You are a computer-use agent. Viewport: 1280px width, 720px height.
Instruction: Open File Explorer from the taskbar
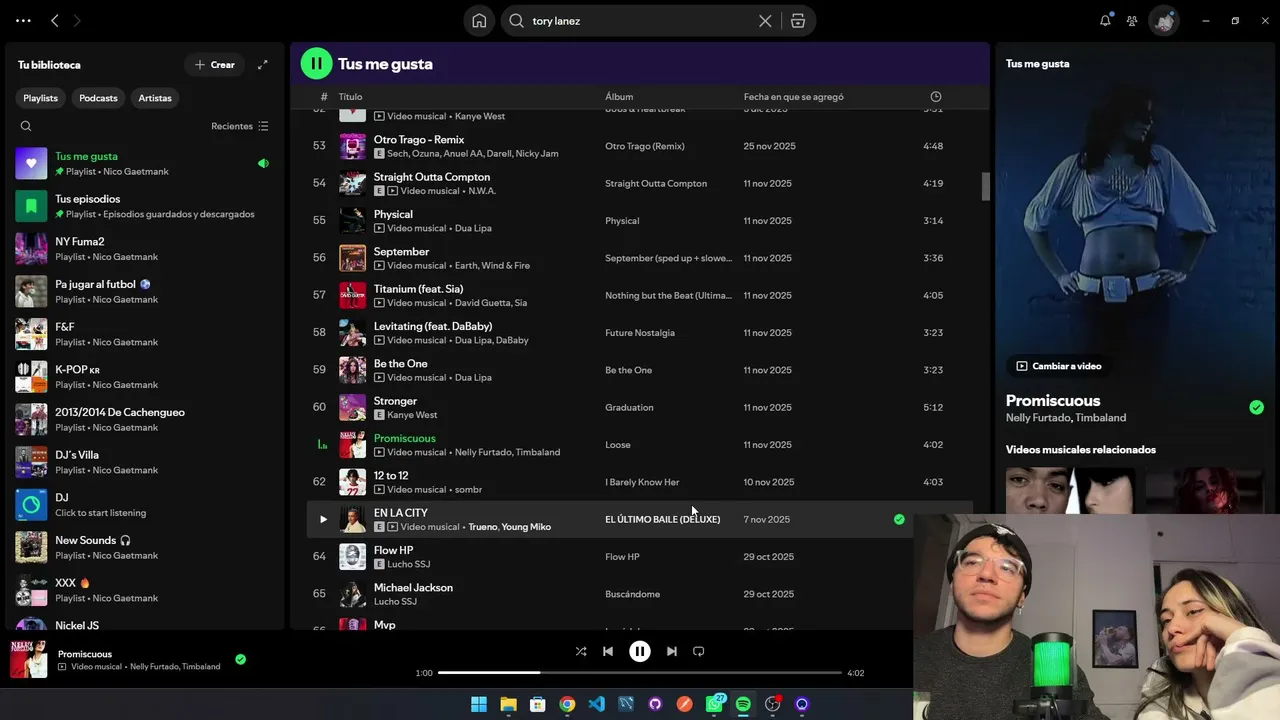[508, 704]
